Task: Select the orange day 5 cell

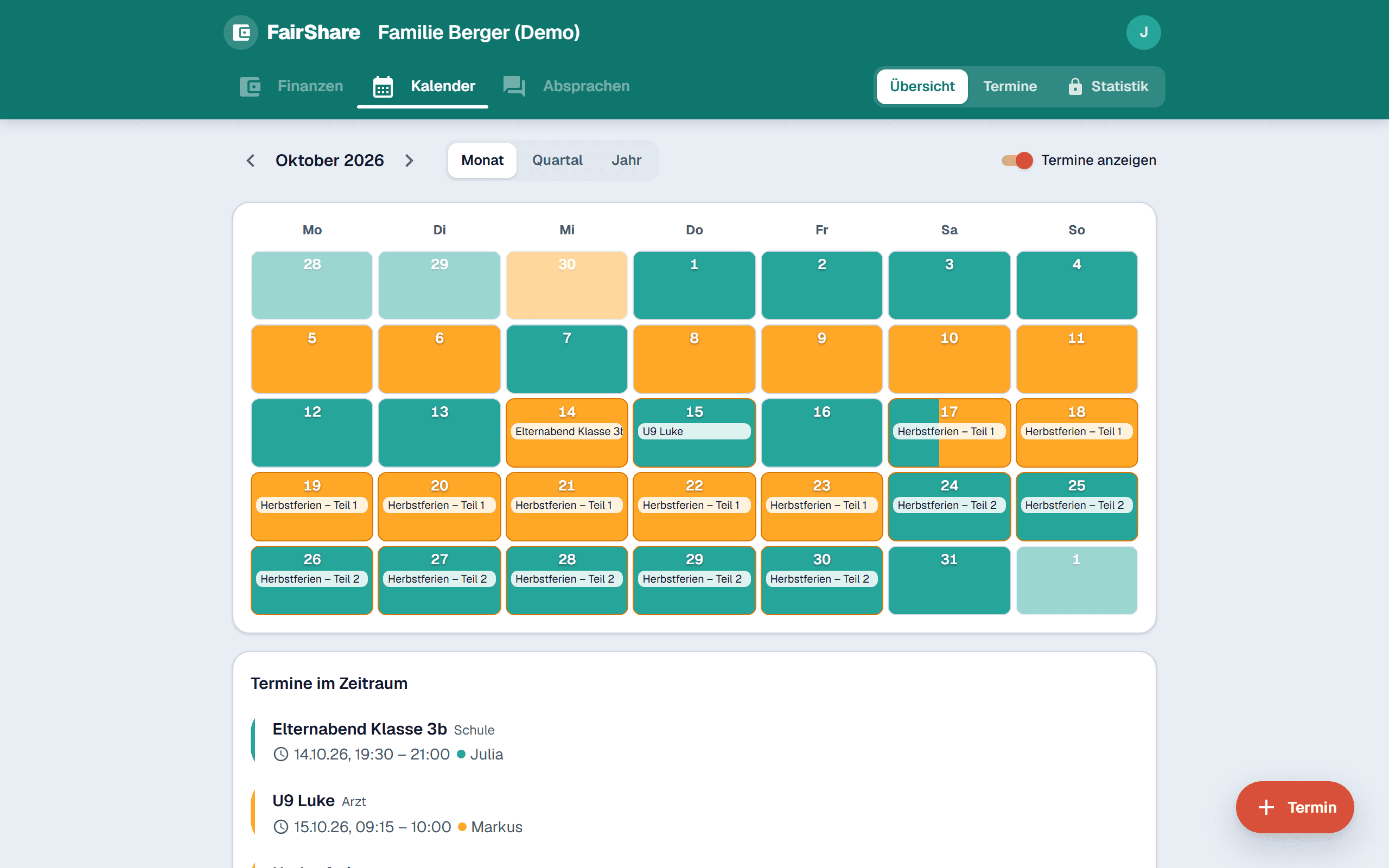Action: (x=311, y=359)
